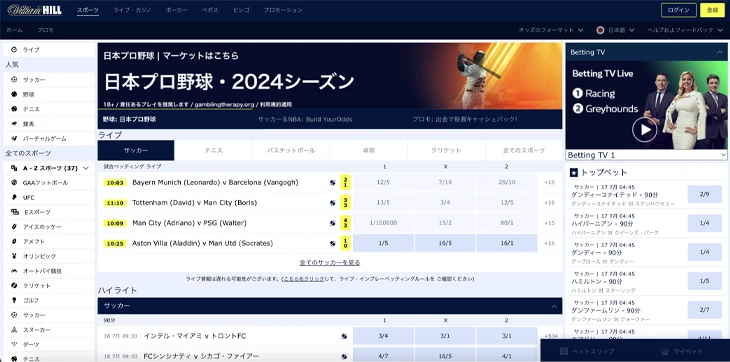The width and height of the screenshot is (730, 362).
Task: Click stats icon for Tottenham v Man City
Action: pos(332,203)
